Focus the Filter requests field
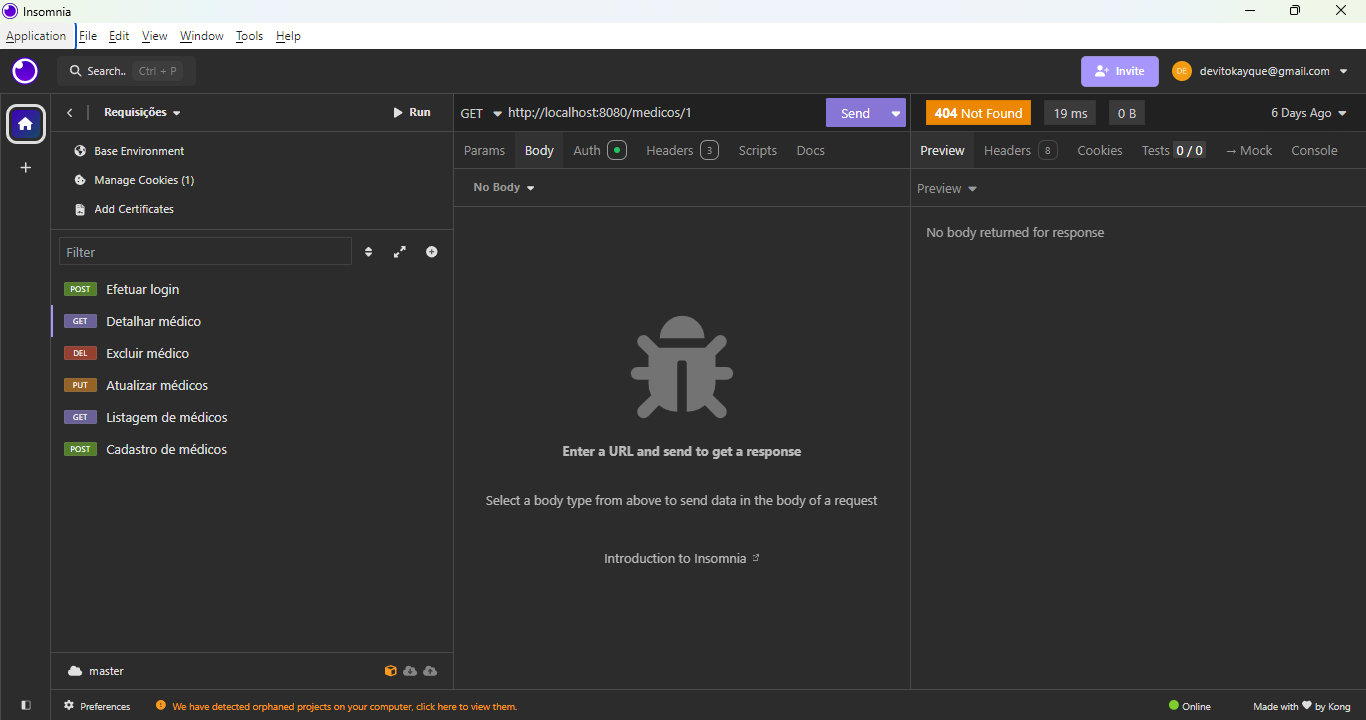This screenshot has height=720, width=1366. (205, 252)
